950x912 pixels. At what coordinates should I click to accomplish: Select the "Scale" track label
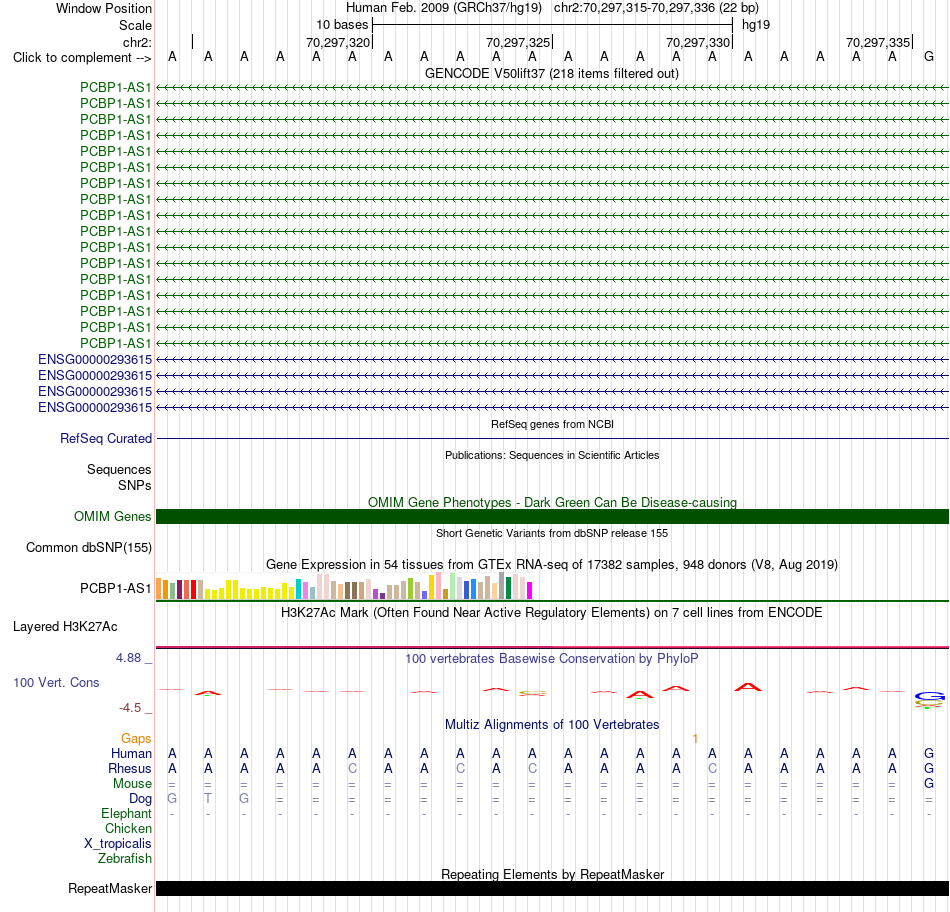click(x=135, y=25)
